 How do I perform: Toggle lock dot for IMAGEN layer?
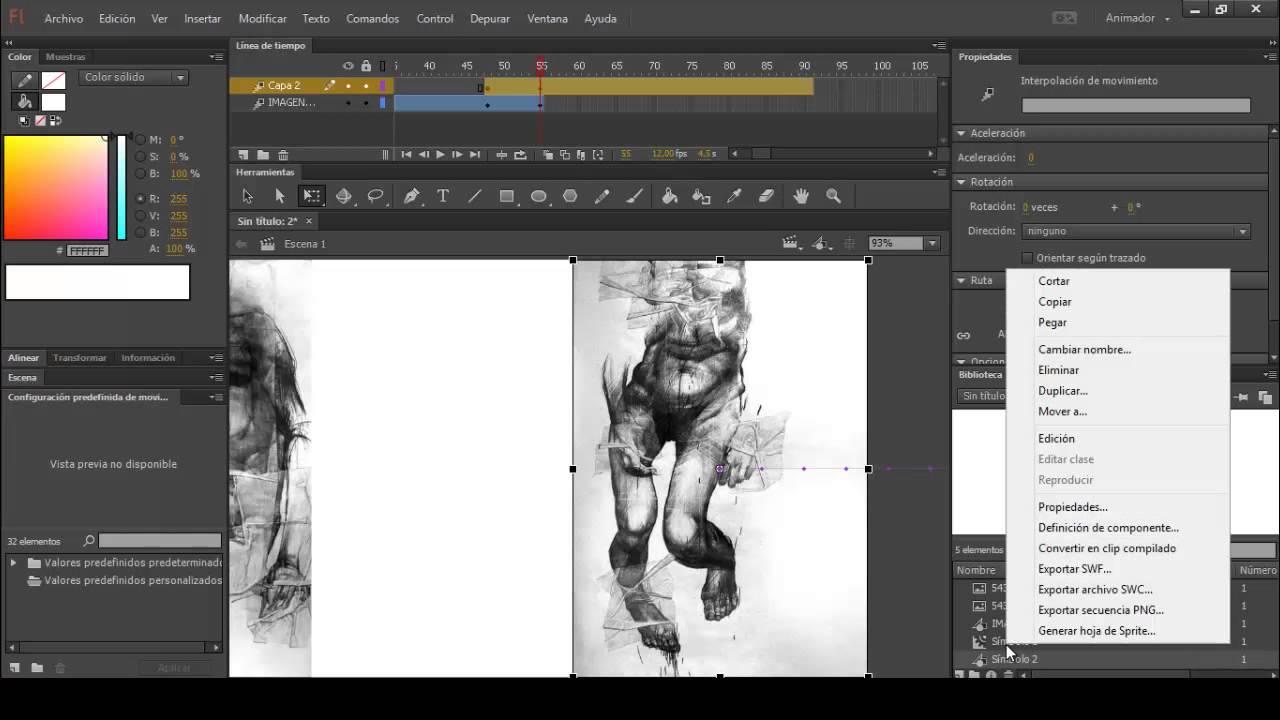tap(366, 103)
